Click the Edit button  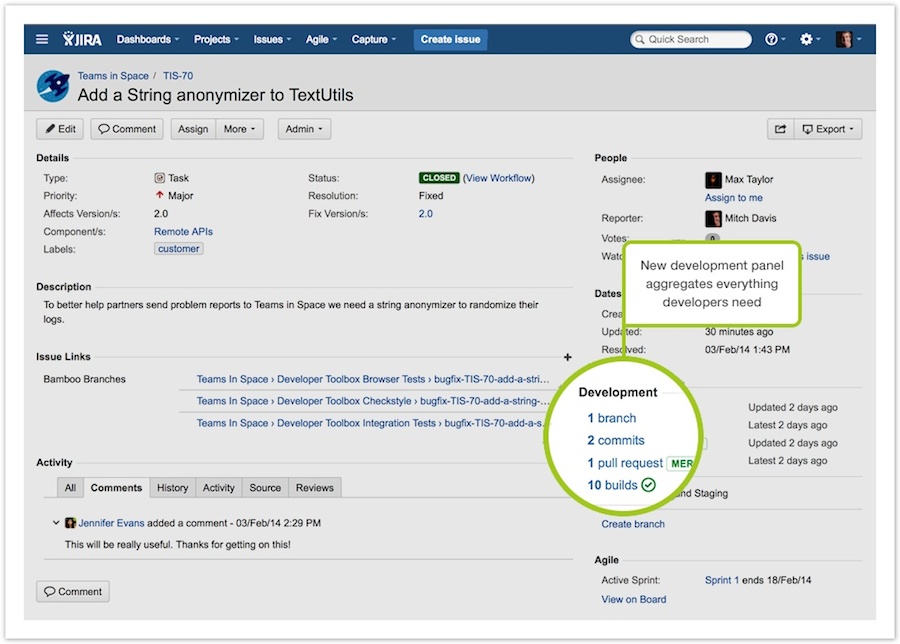[x=60, y=129]
